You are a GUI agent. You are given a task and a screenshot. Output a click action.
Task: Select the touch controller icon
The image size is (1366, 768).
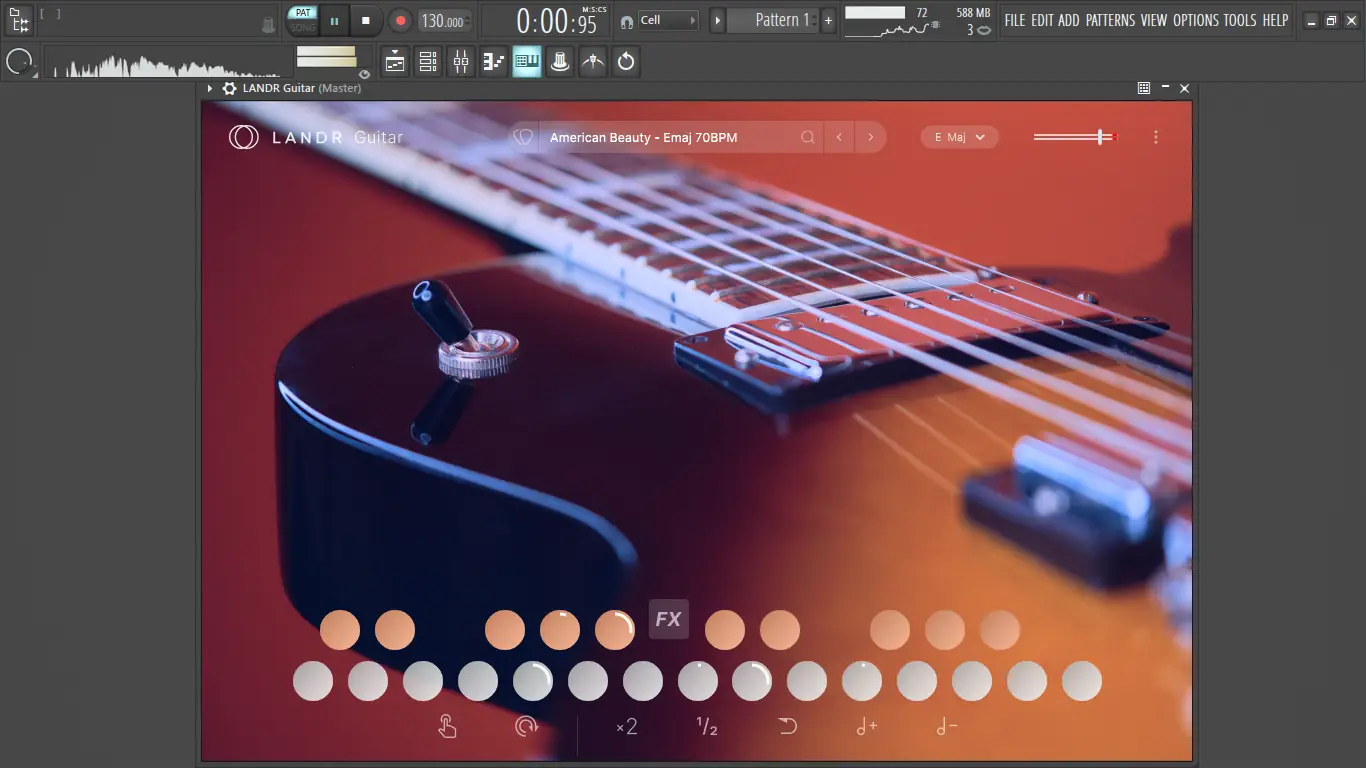[447, 726]
